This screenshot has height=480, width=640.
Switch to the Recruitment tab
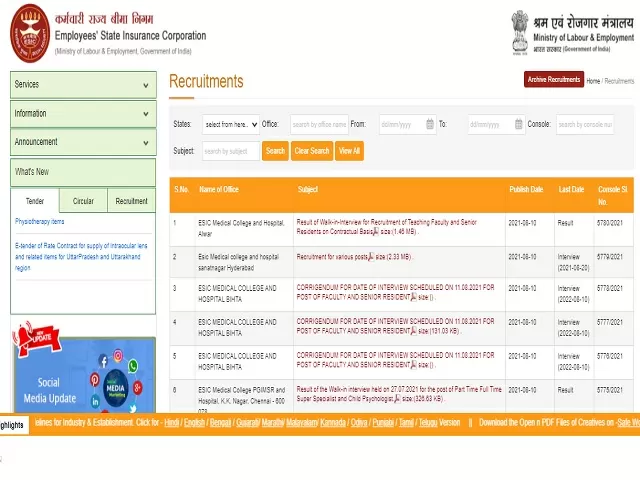point(131,201)
